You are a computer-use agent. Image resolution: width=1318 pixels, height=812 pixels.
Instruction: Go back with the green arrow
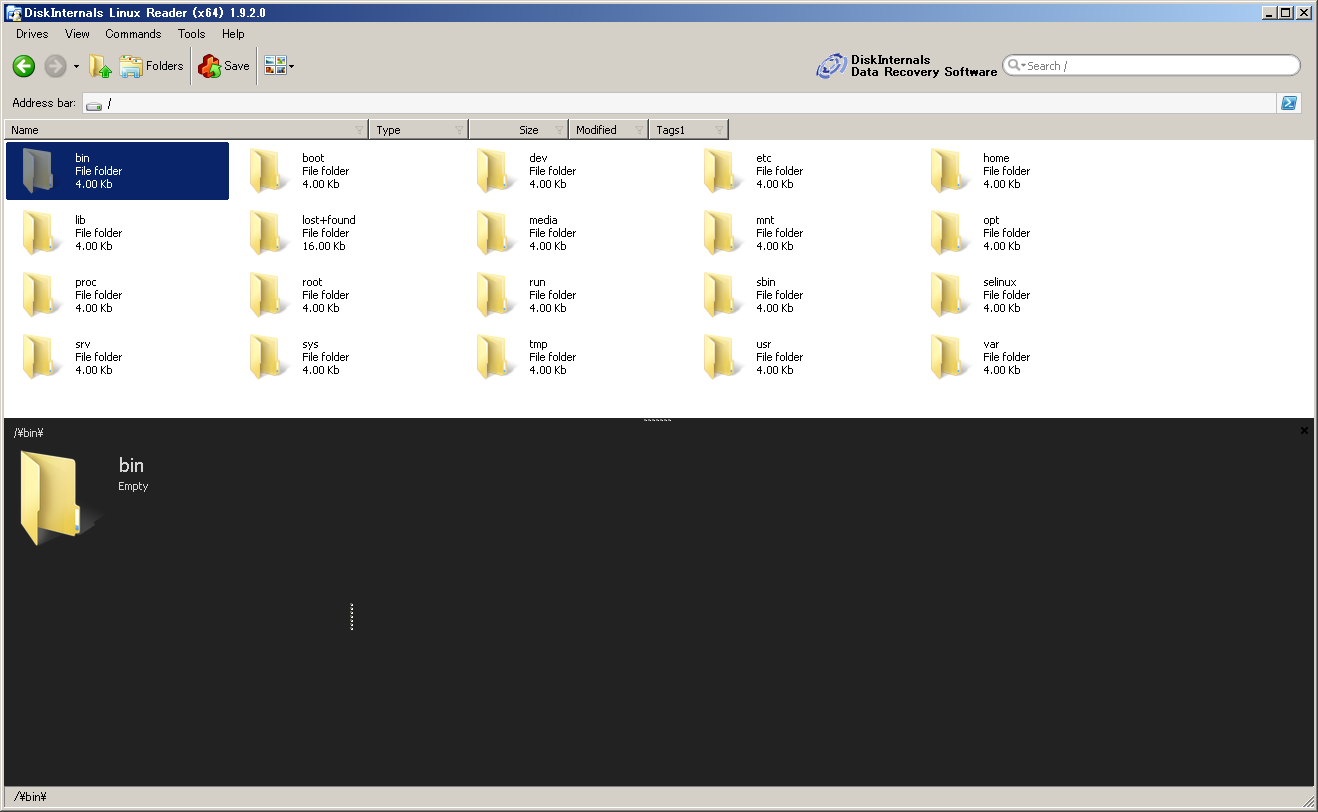(24, 66)
